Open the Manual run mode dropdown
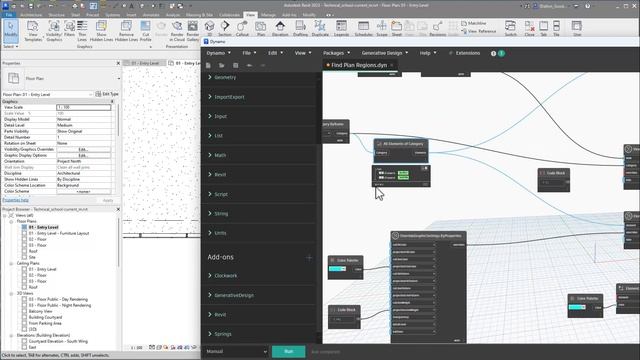 tap(236, 351)
